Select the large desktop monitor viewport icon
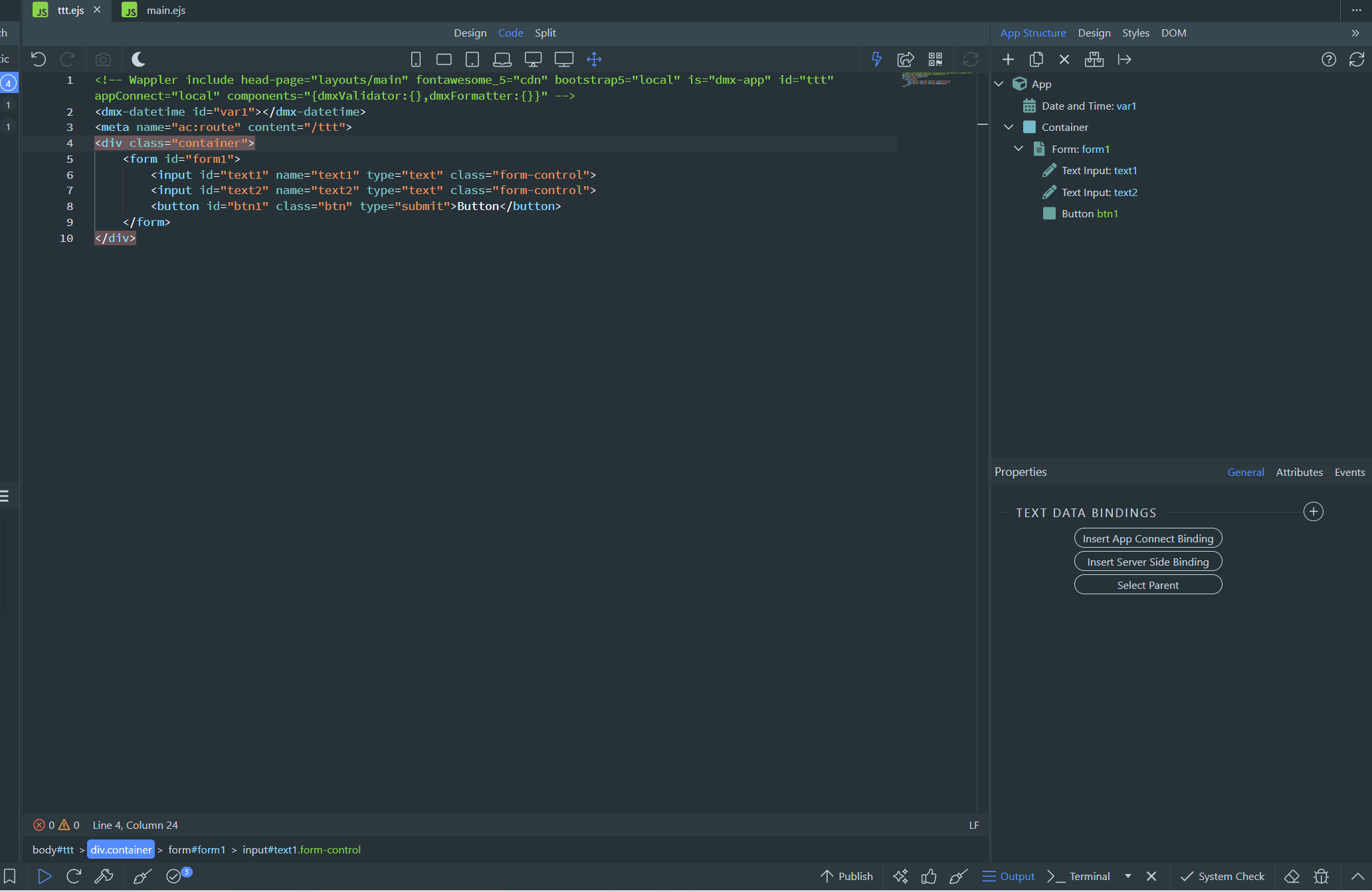Screen dimensions: 1372x892 [564, 60]
